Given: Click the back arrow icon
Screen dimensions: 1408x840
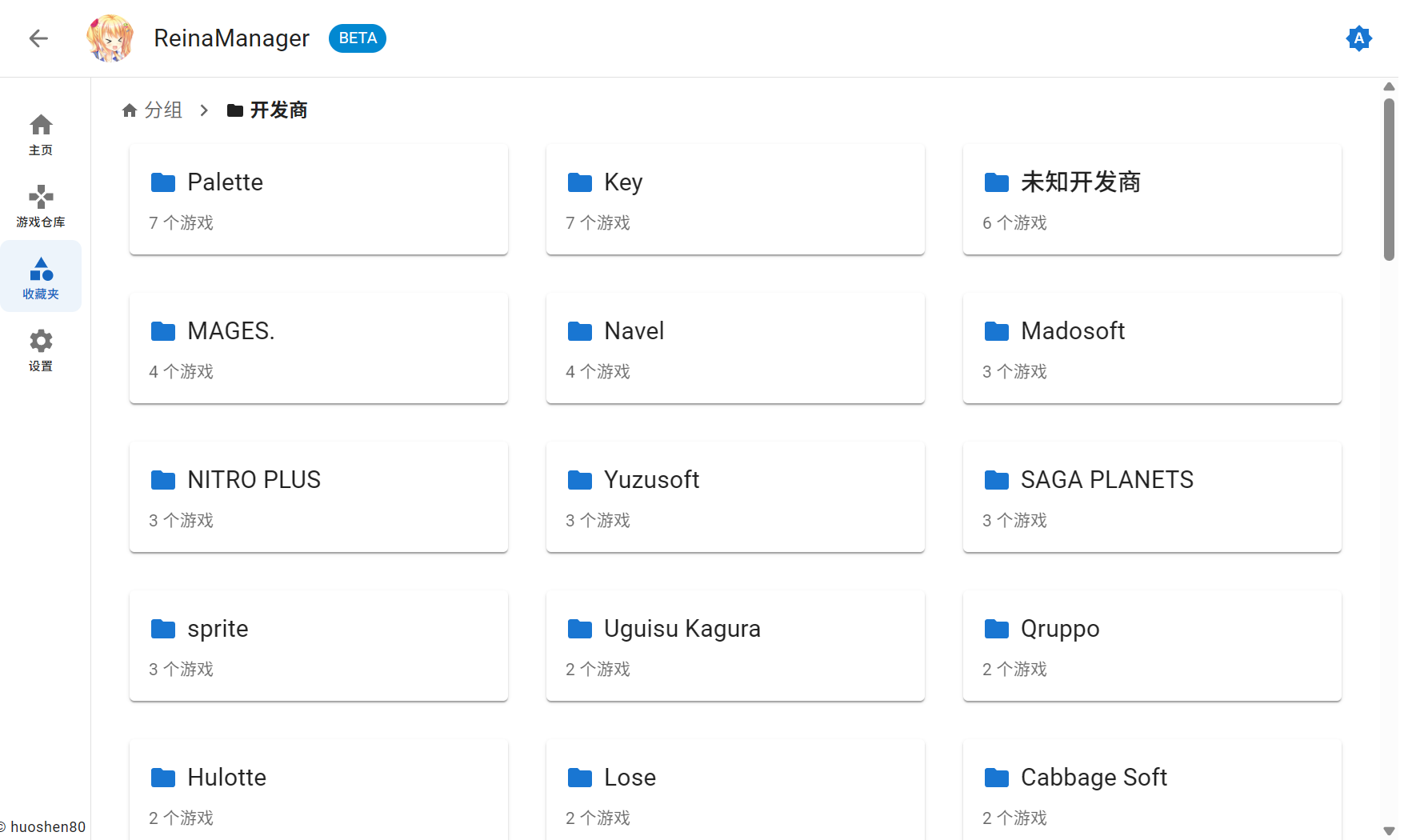Looking at the screenshot, I should pos(38,38).
